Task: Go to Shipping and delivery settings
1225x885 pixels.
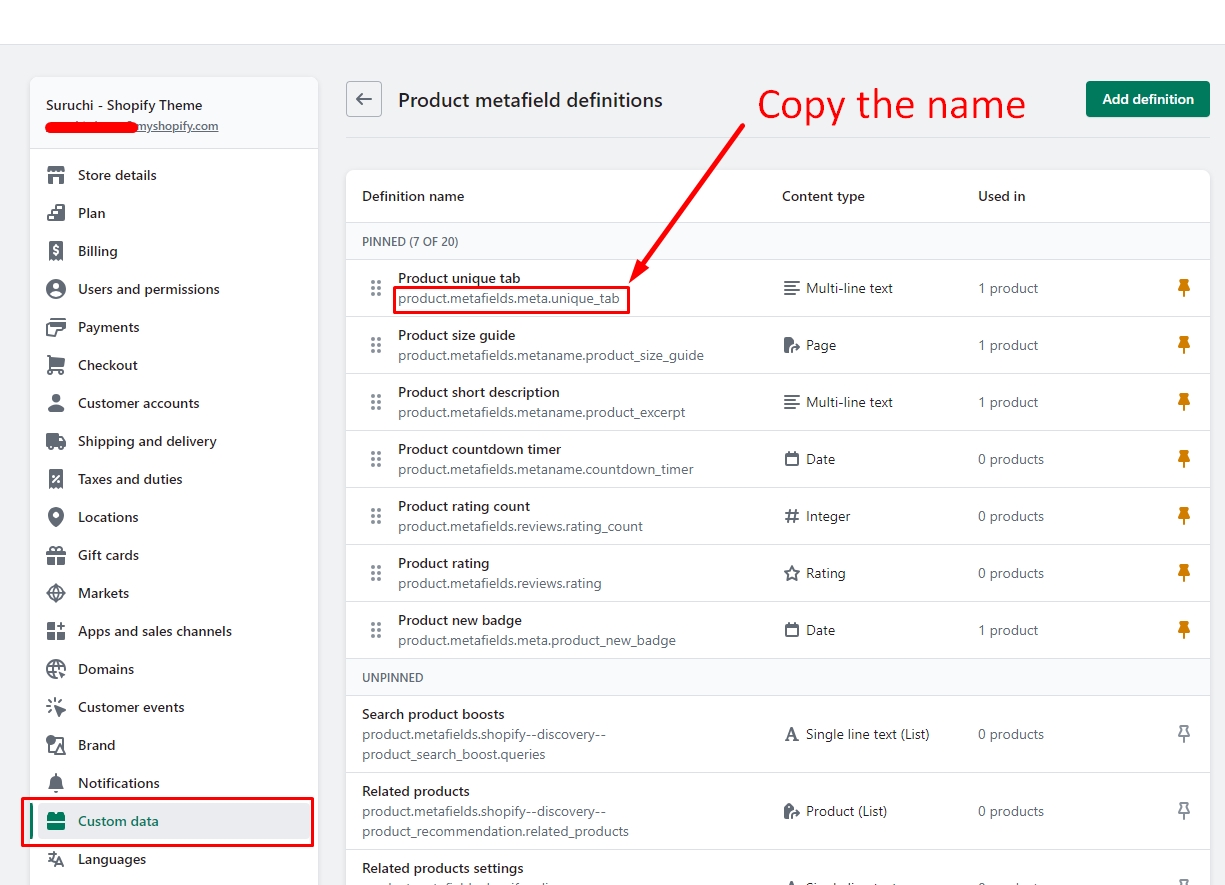Action: 147,441
